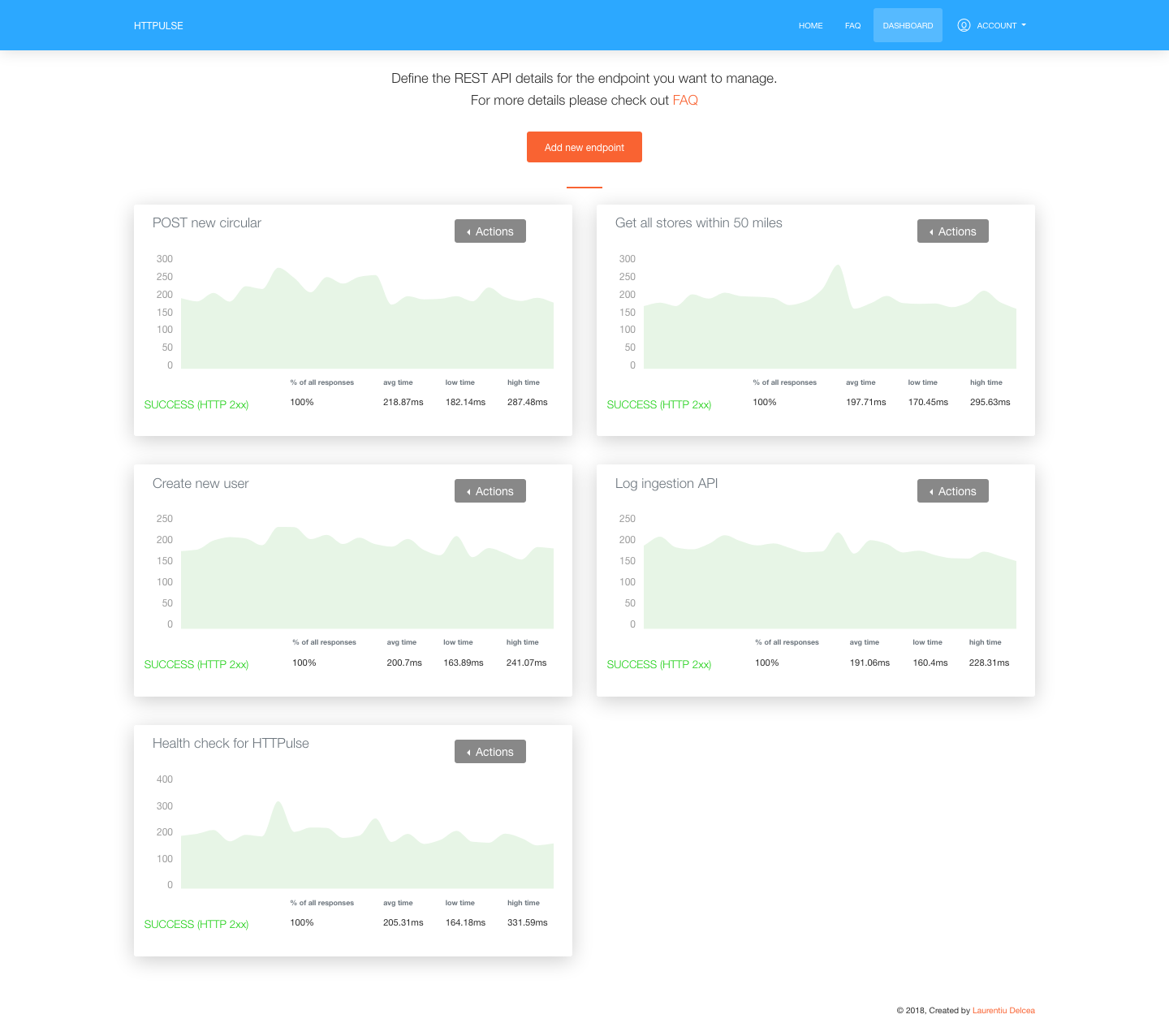Select the SUCCESS status for POST new circular

click(x=196, y=404)
